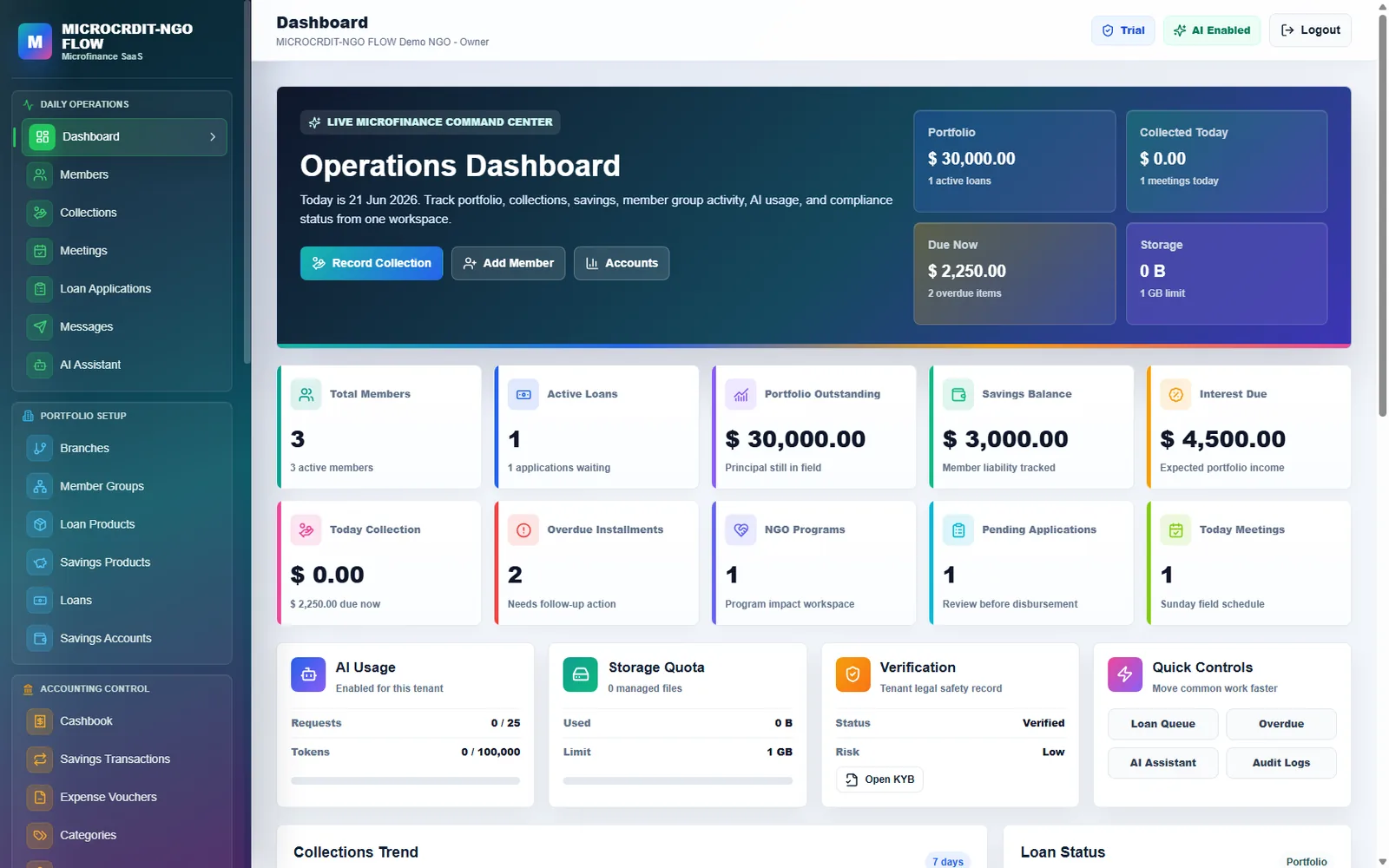Viewport: 1389px width, 868px height.
Task: Click the Branches icon
Action: coord(40,449)
